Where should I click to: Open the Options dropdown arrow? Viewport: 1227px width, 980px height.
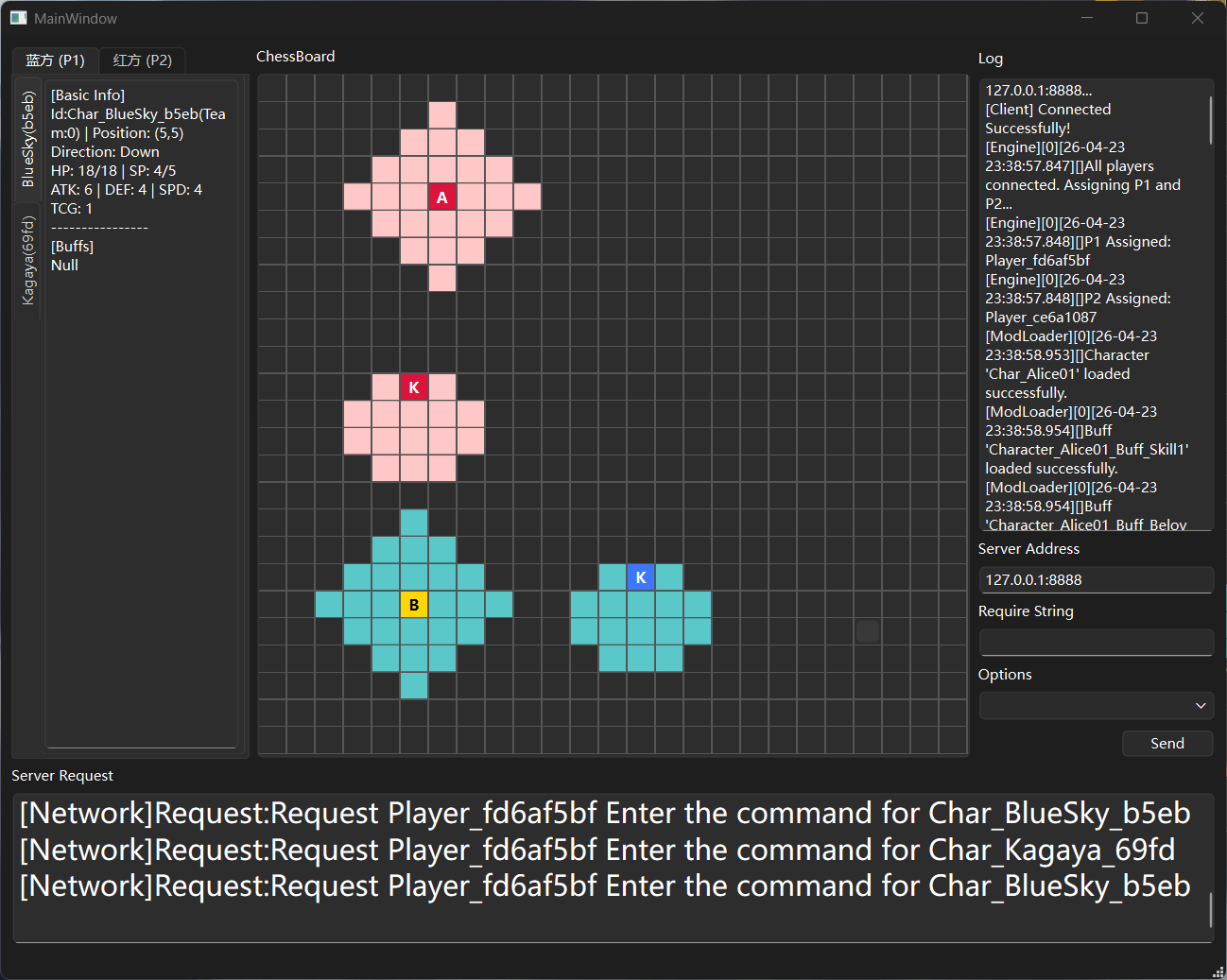point(1201,706)
